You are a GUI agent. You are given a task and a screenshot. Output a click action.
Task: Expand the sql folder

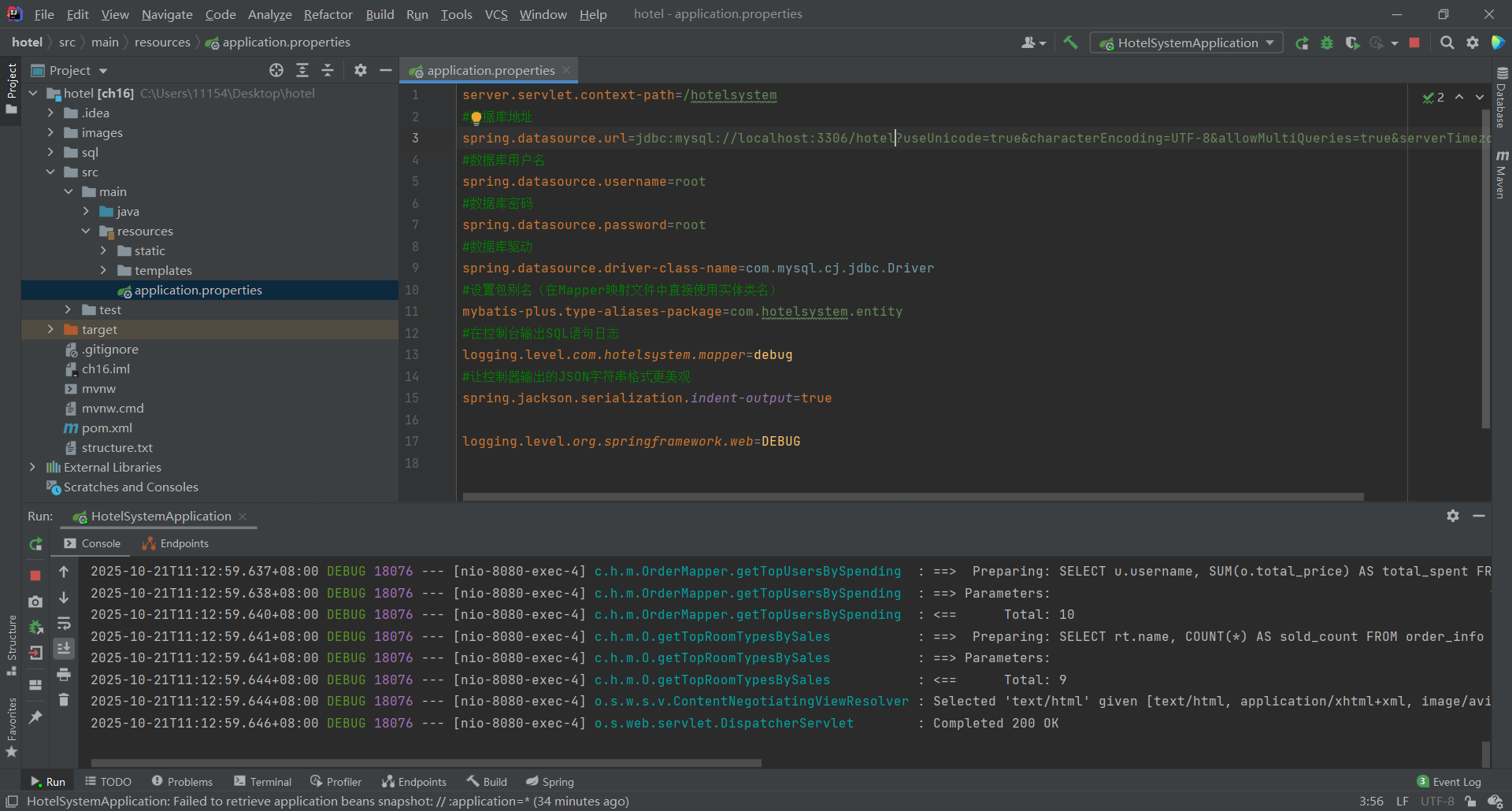tap(50, 152)
